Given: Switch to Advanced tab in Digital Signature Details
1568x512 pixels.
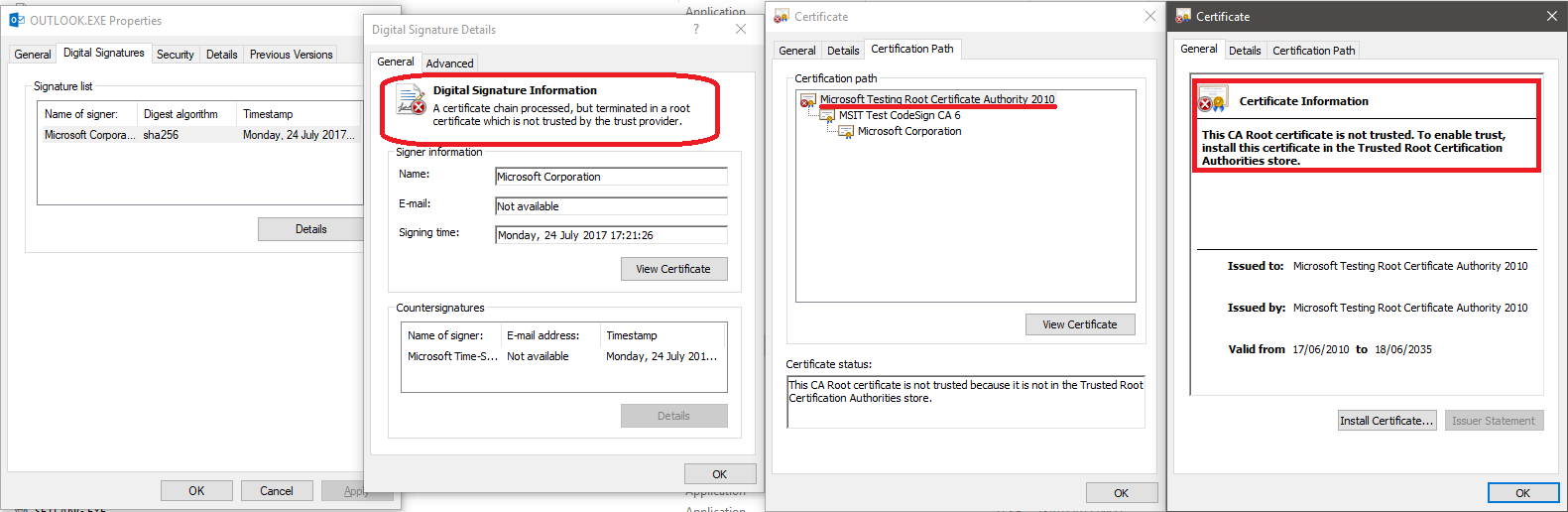Looking at the screenshot, I should click(450, 64).
